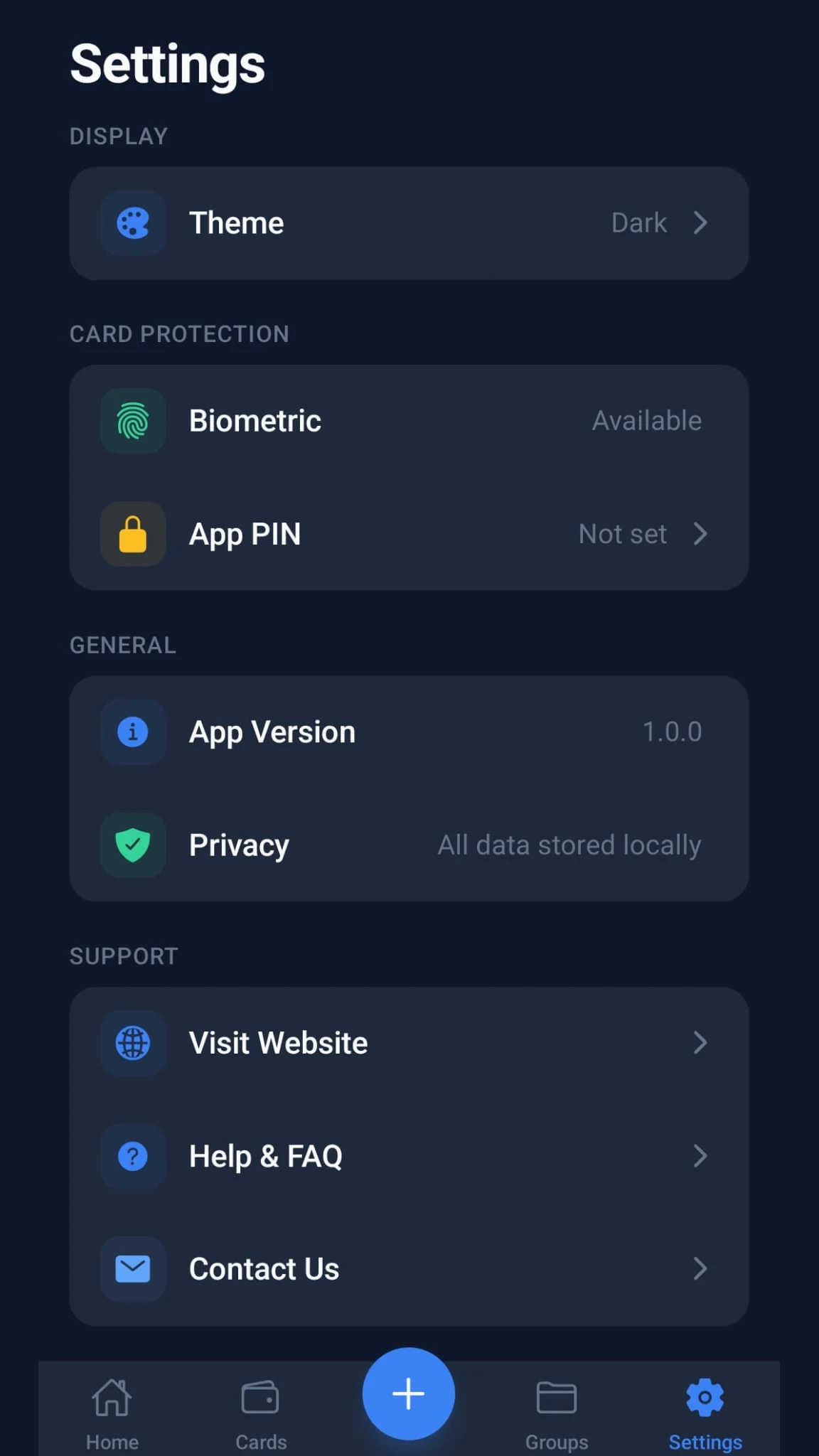Viewport: 819px width, 1456px height.
Task: Tap the App Version info icon
Action: pos(133,732)
